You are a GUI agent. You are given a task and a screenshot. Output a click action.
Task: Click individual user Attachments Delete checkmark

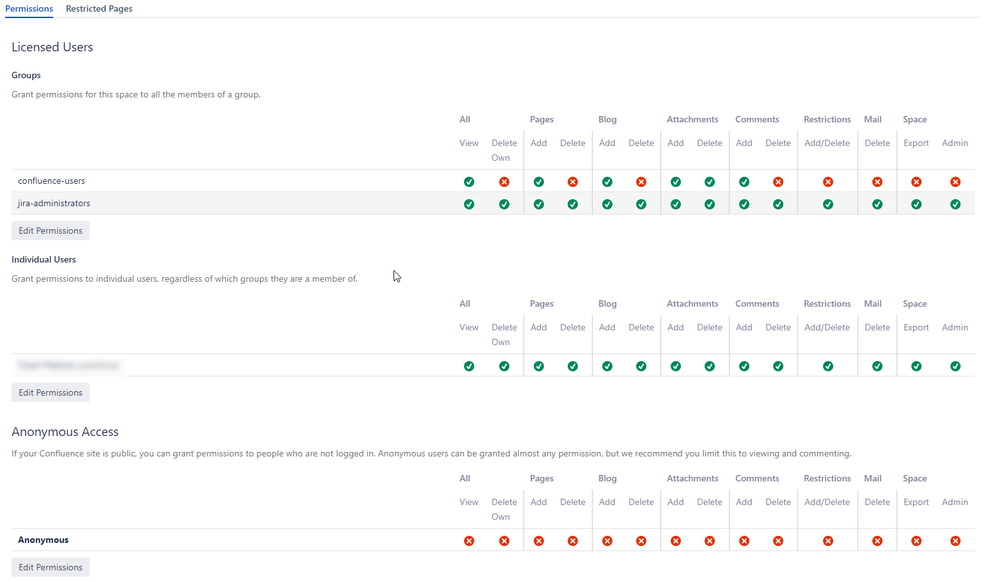(x=709, y=366)
